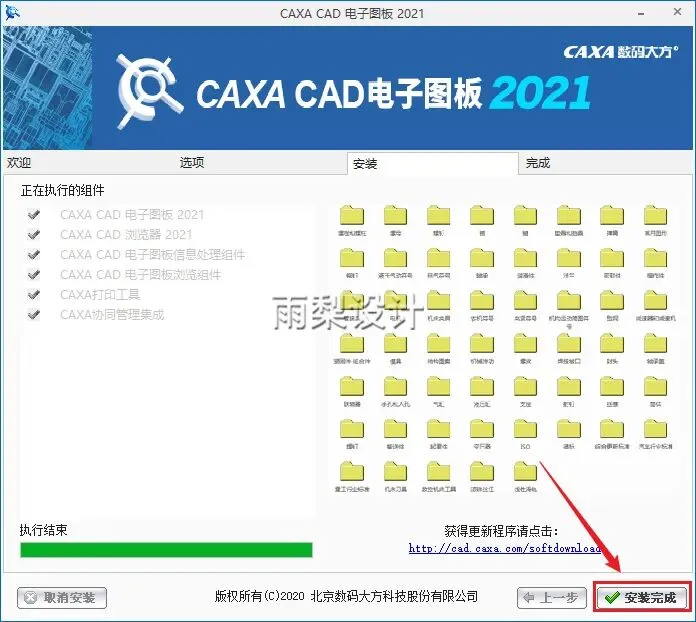Screen dimensions: 696x622
Task: Click the 机床夹具 folder icon
Action: [439, 301]
